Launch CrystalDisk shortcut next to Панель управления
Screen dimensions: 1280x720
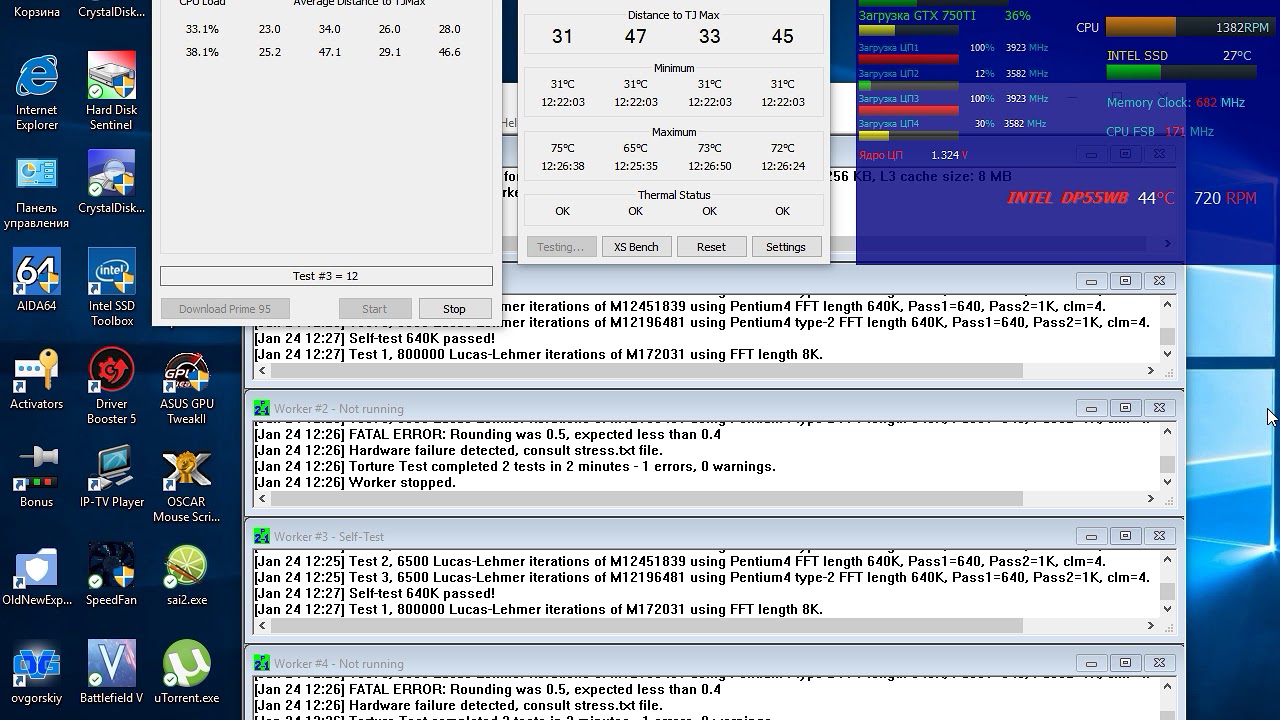tap(111, 183)
